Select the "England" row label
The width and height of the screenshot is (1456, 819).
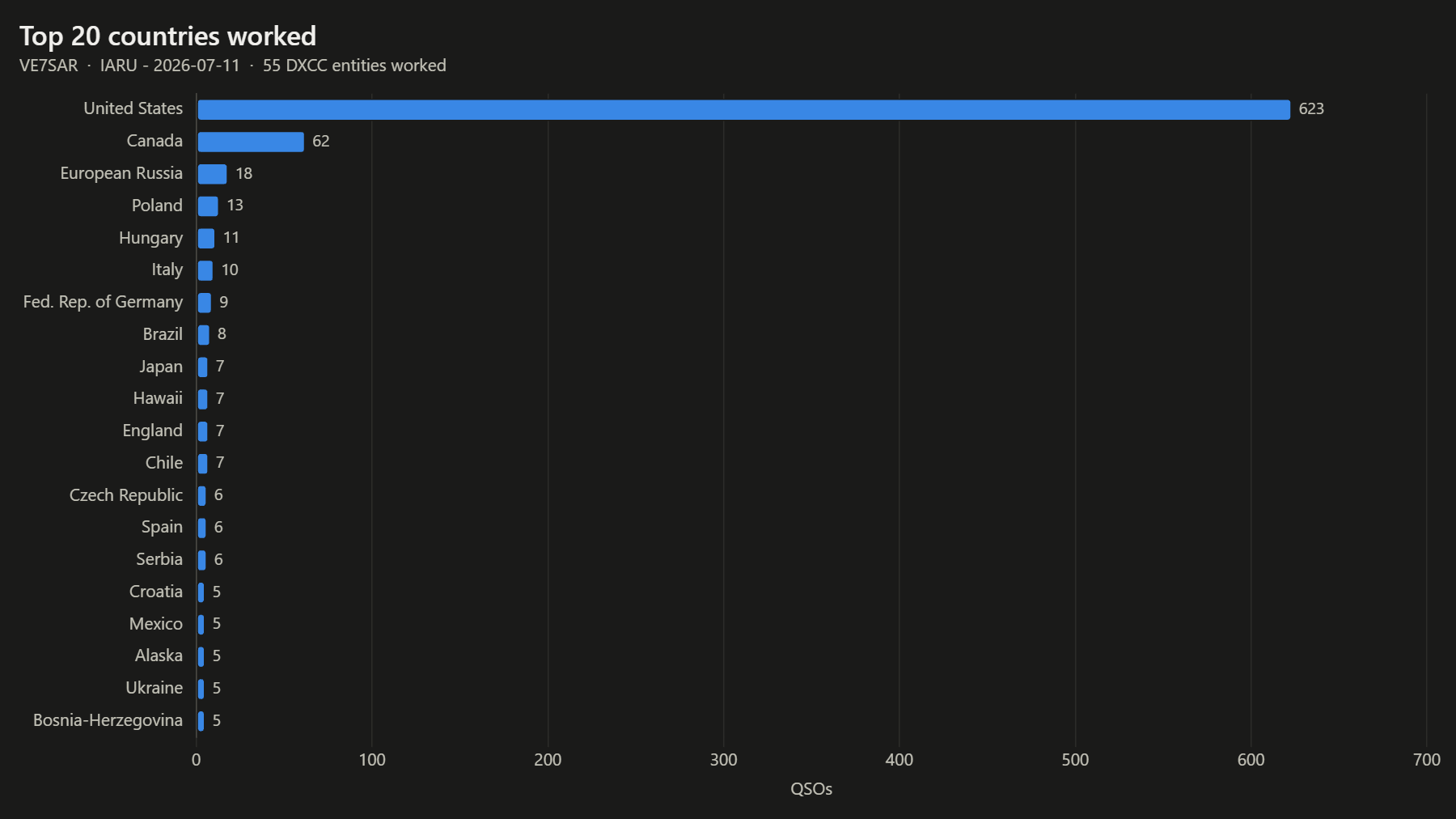tap(152, 431)
